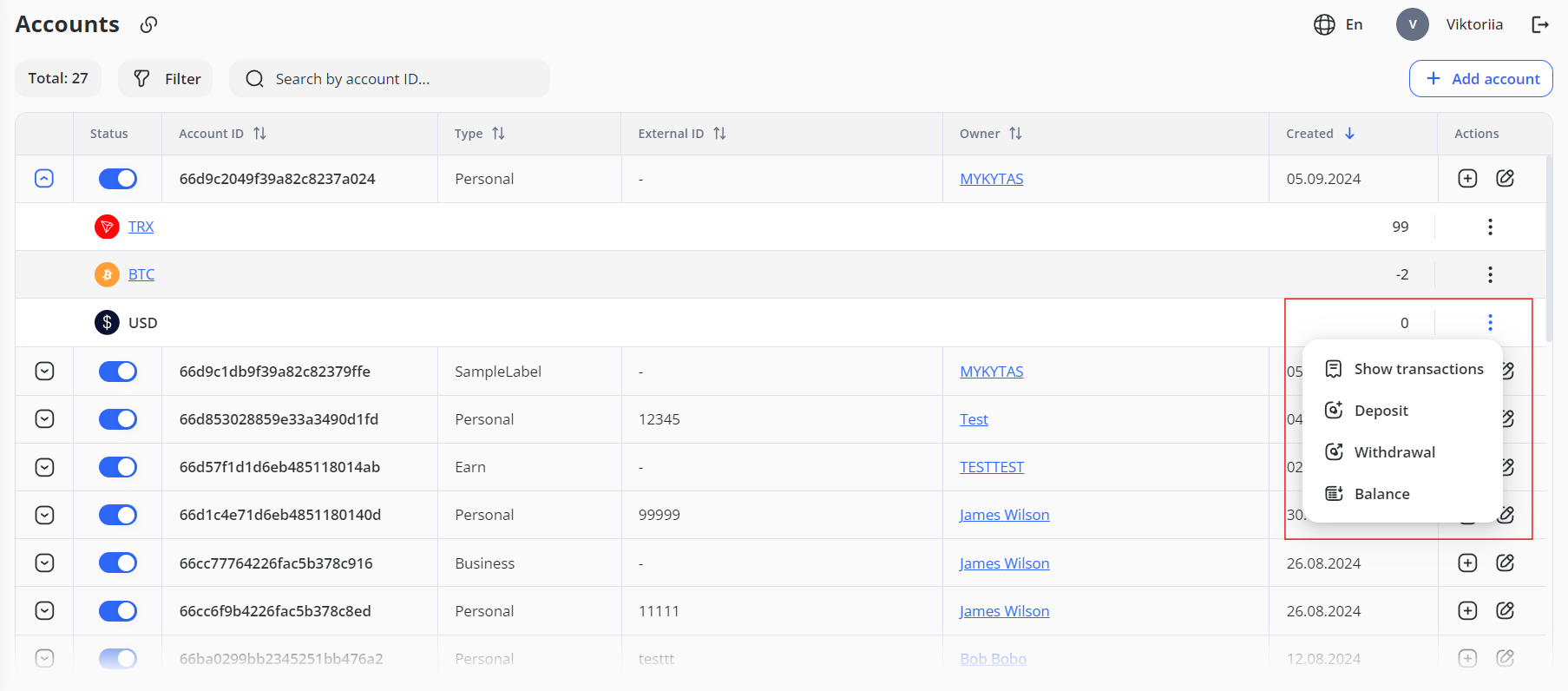Viewport: 1568px width, 691px height.
Task: Select Show transactions from the menu
Action: click(1403, 369)
